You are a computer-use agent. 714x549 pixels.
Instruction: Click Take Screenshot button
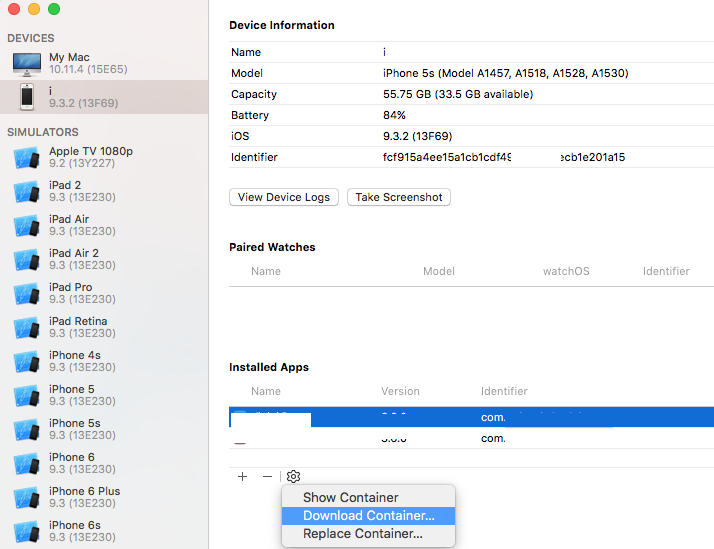tap(399, 197)
